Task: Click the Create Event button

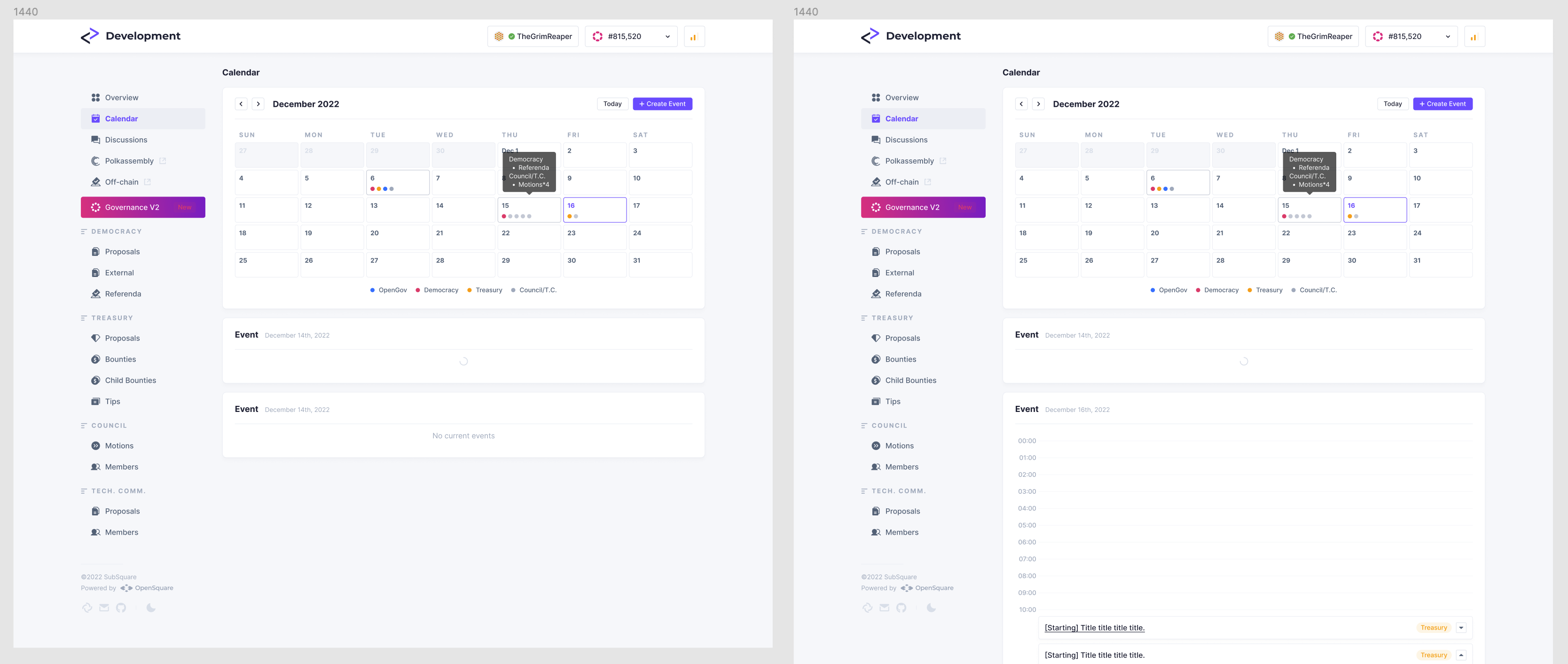Action: (662, 103)
